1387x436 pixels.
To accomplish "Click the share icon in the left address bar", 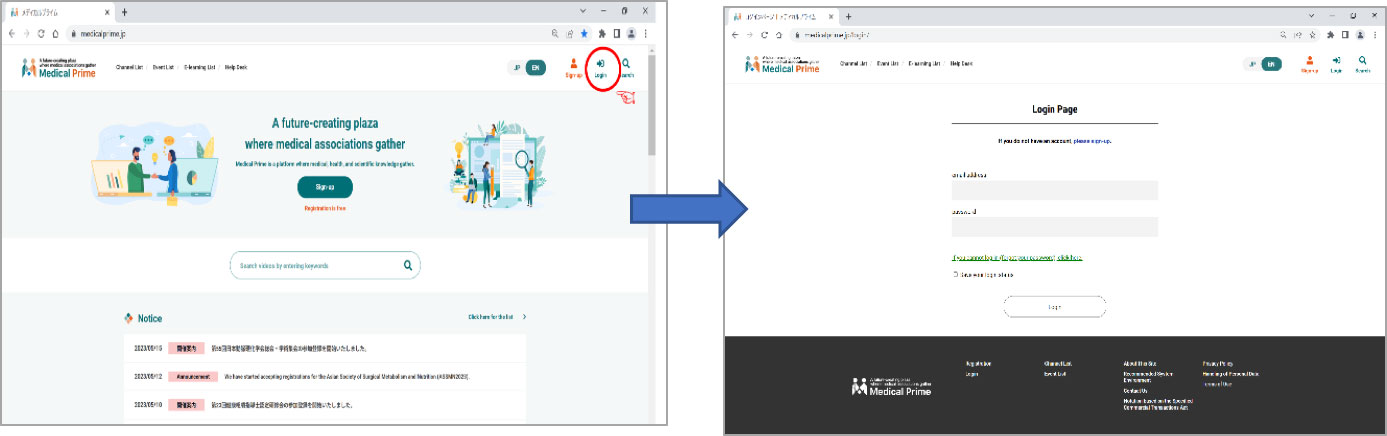I will click(x=570, y=33).
